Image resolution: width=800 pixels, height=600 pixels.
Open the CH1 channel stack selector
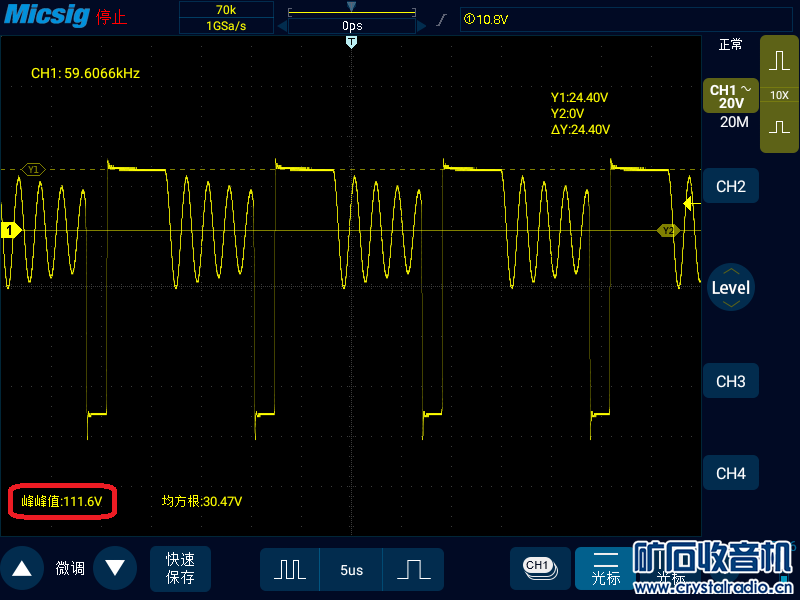click(x=540, y=568)
